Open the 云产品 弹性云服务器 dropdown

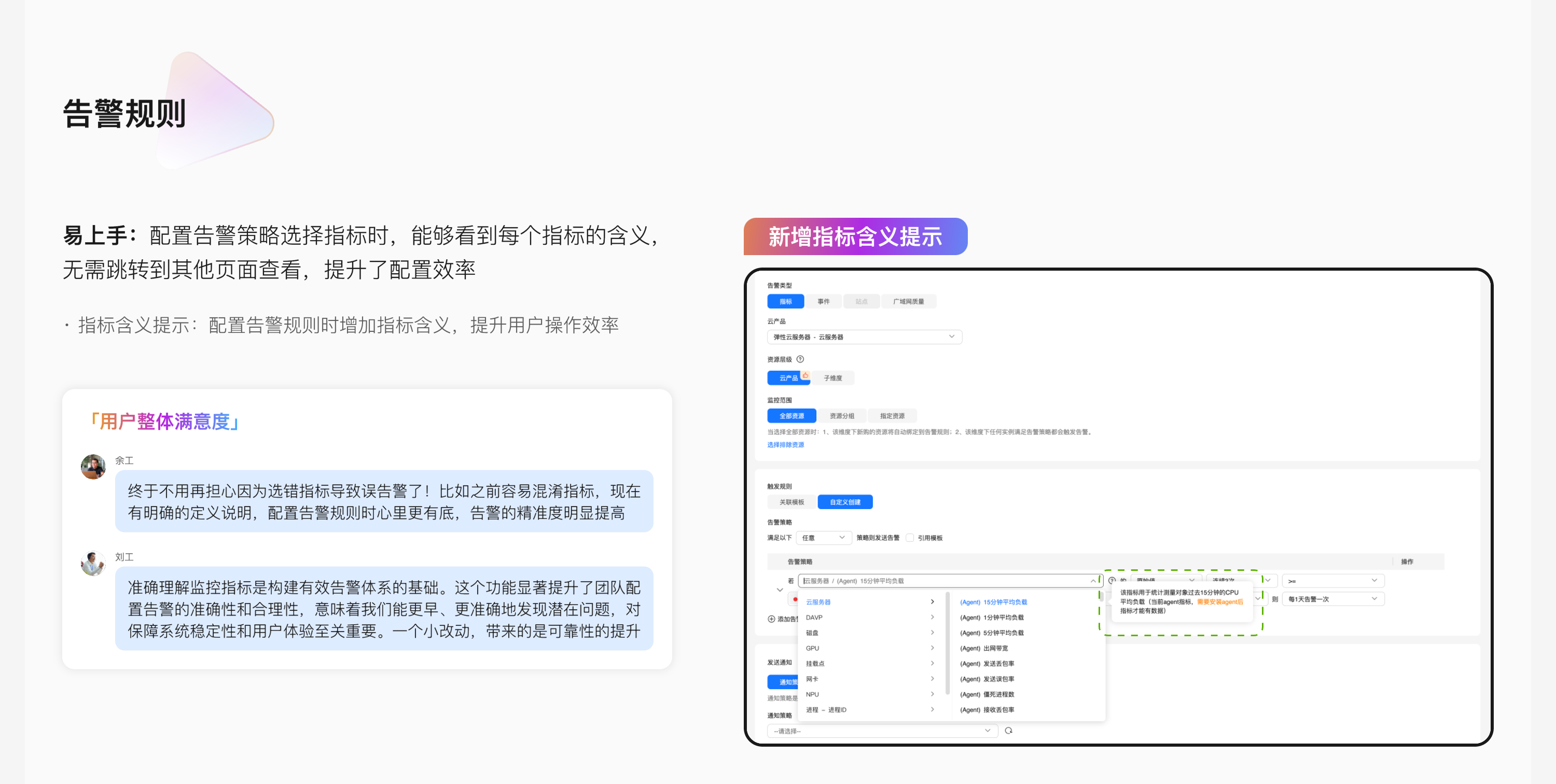click(864, 337)
